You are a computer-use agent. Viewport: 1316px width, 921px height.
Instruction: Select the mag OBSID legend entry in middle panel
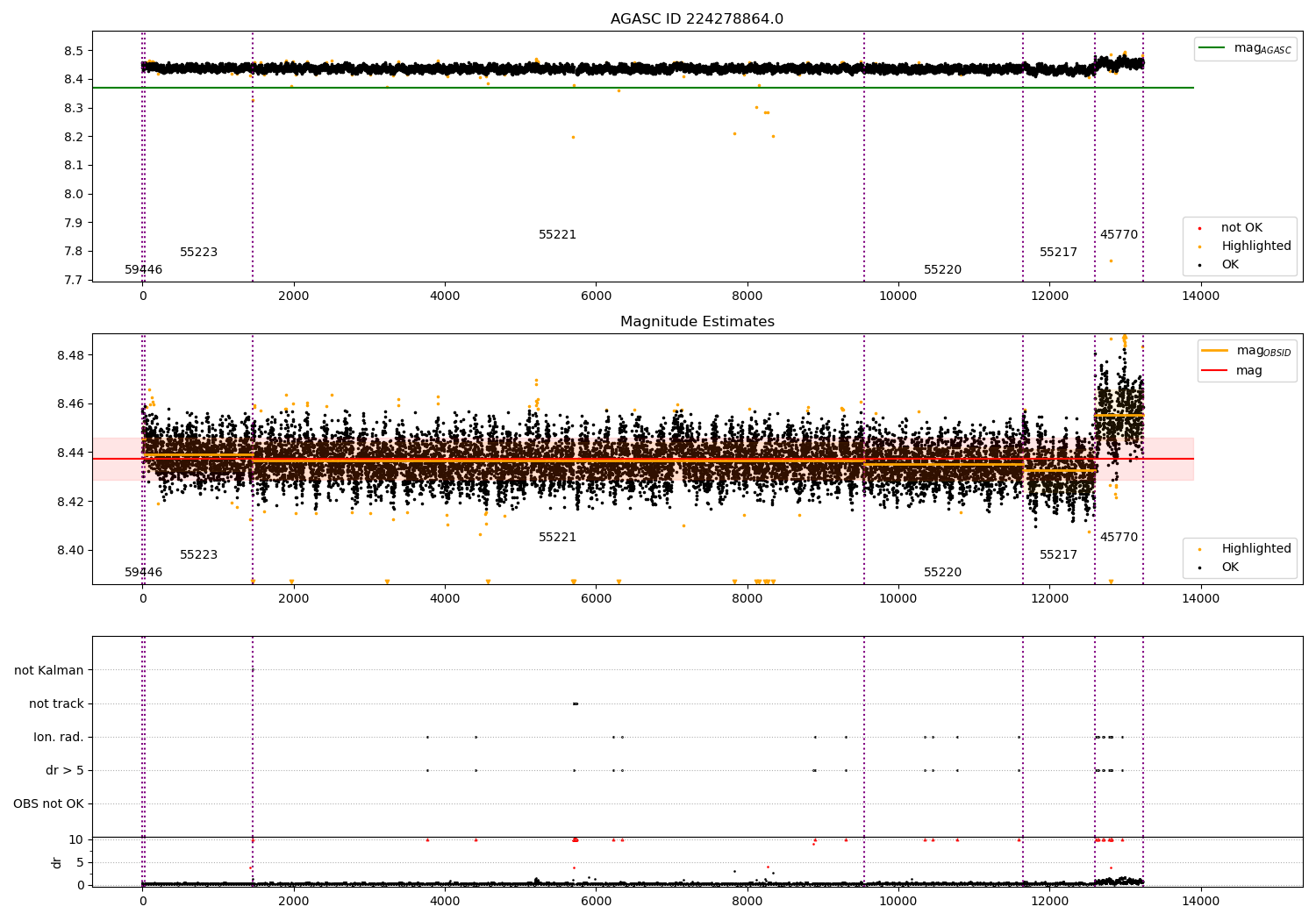coord(1247,351)
